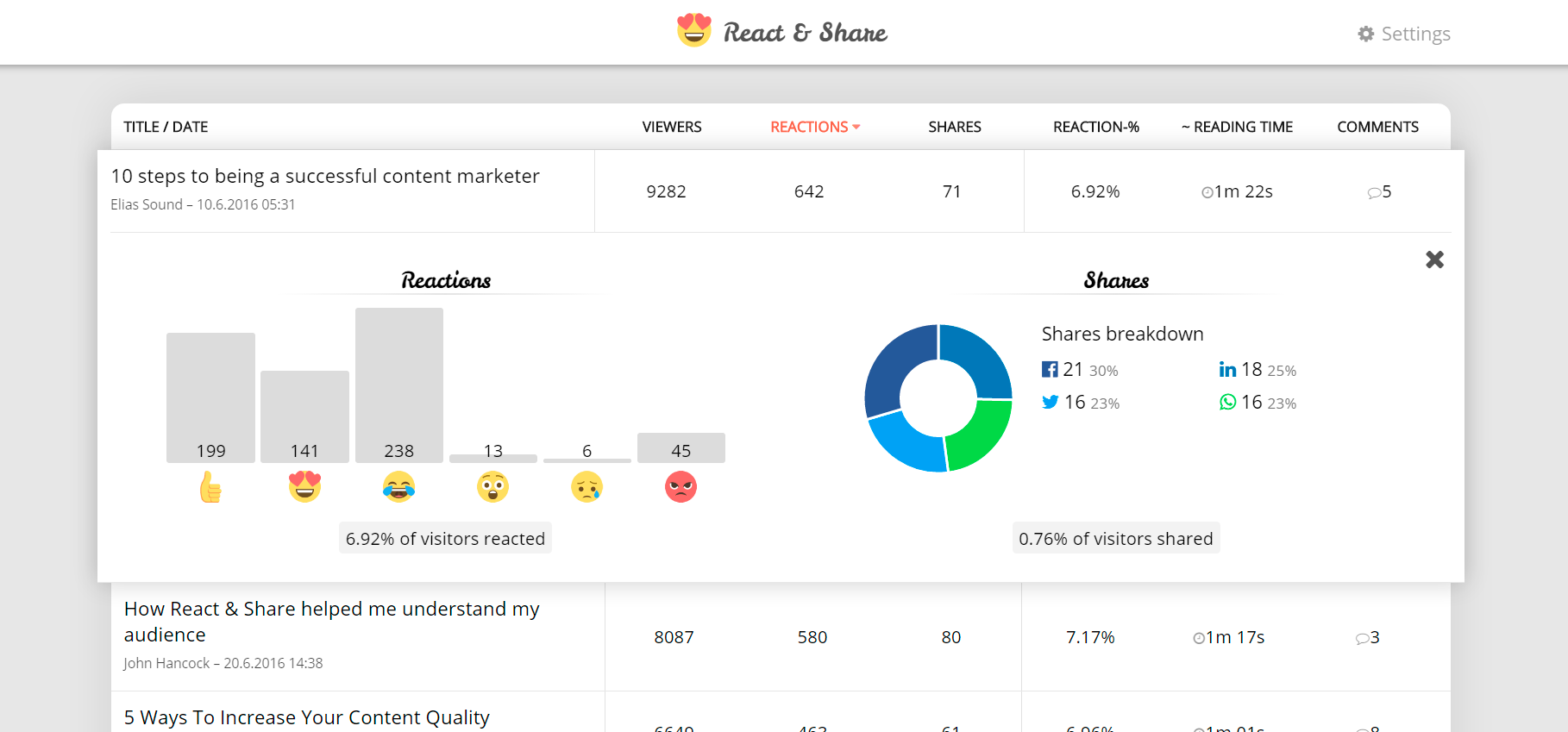The height and width of the screenshot is (732, 1568).
Task: Select the laughing reaction bar showing 238
Action: coord(399,385)
